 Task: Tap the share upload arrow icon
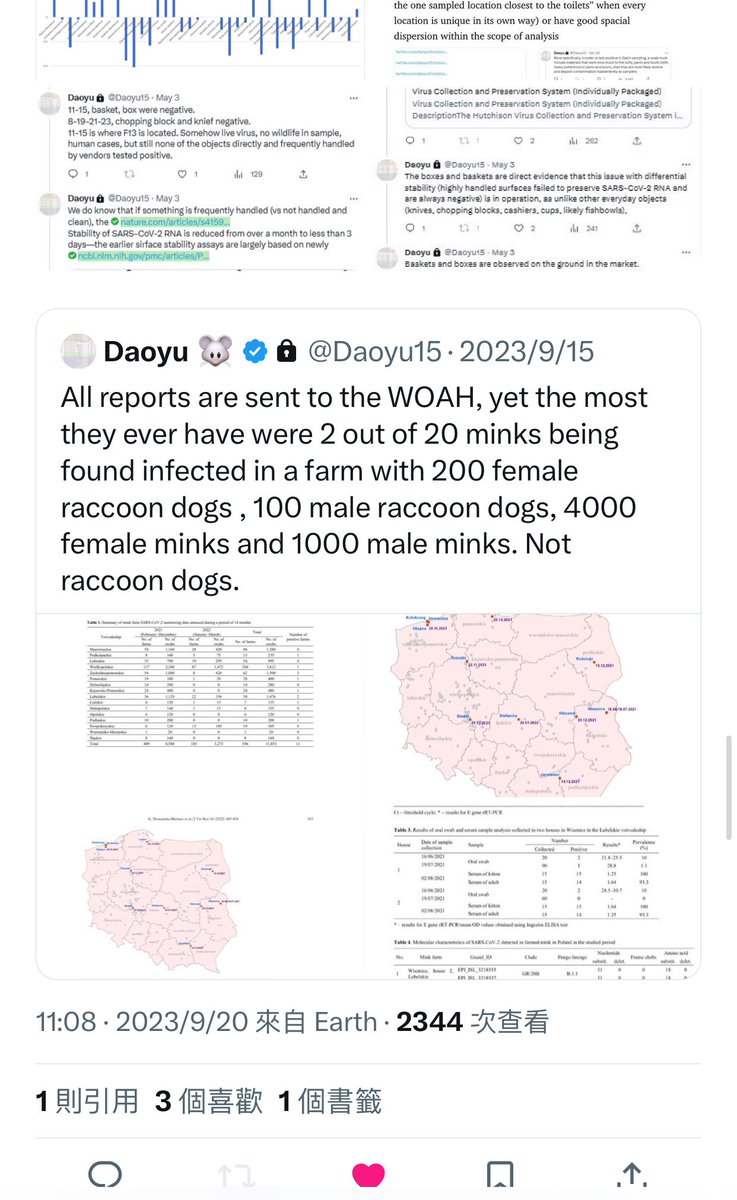(x=631, y=1176)
